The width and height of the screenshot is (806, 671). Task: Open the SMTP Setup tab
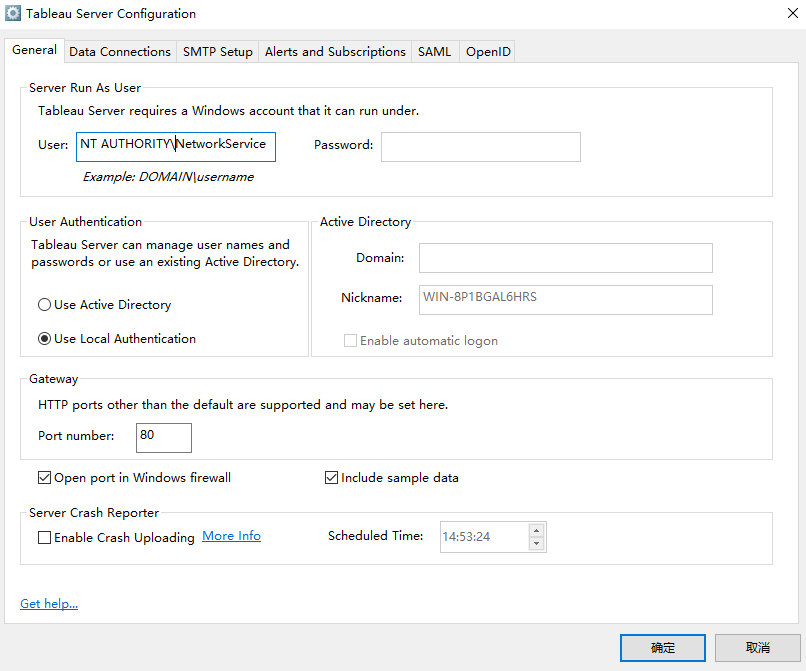[x=217, y=52]
